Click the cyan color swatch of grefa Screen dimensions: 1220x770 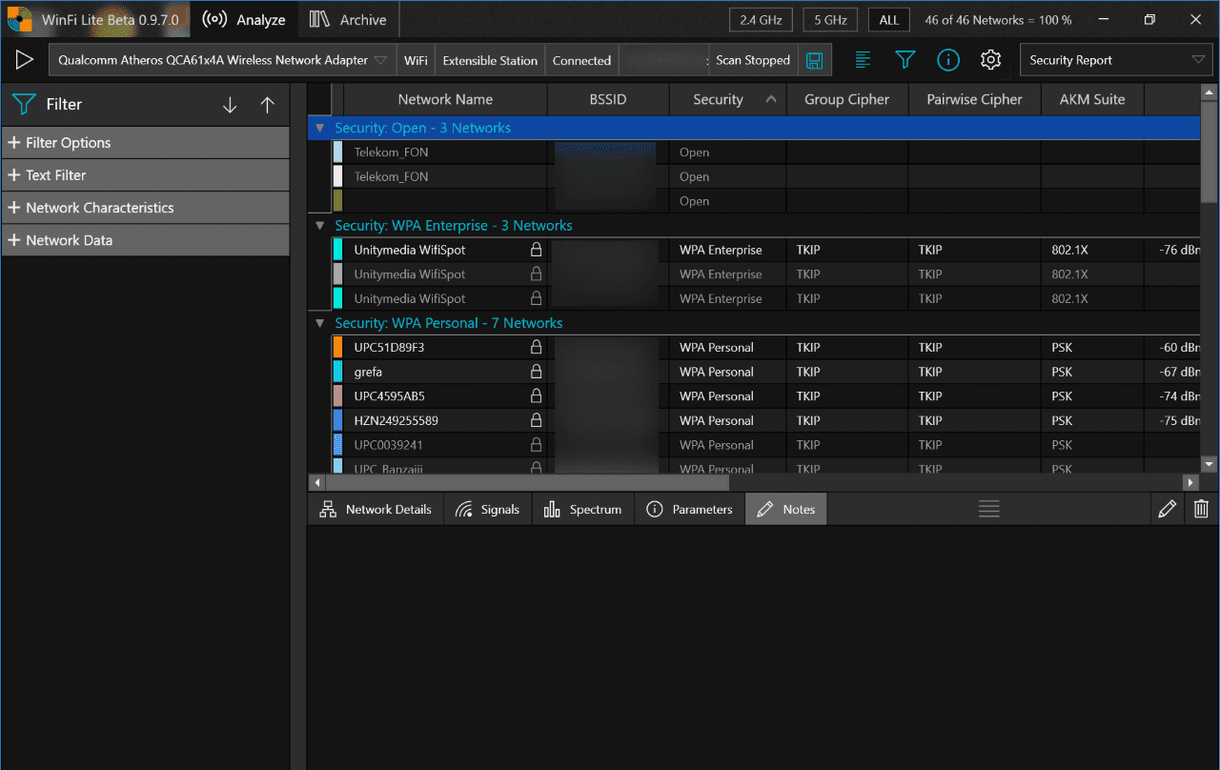pos(337,371)
